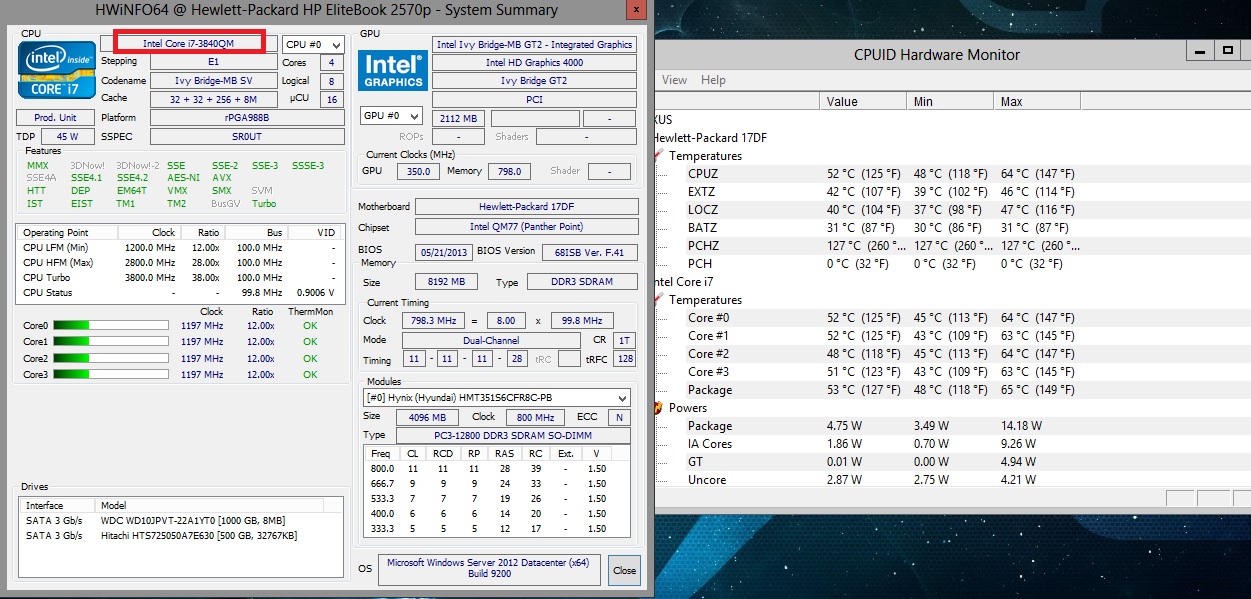The image size is (1251, 599).
Task: Click the AES-NI feature label
Action: coord(183,177)
